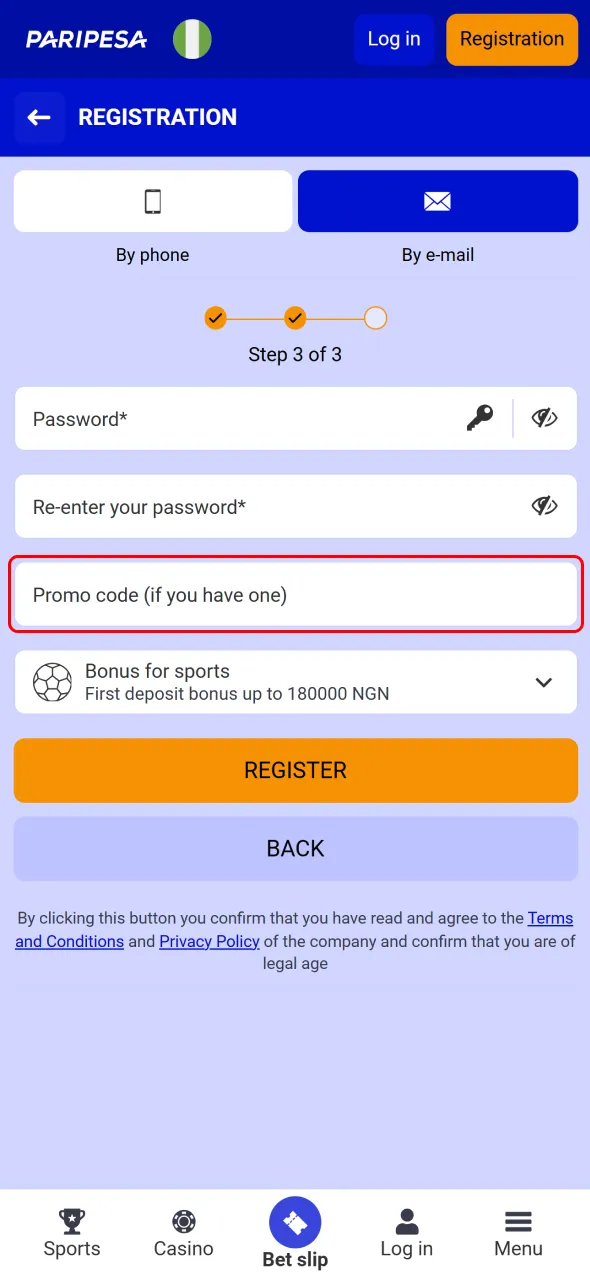Open the Bet slip icon
Image resolution: width=590 pixels, height=1280 pixels.
click(x=295, y=1222)
